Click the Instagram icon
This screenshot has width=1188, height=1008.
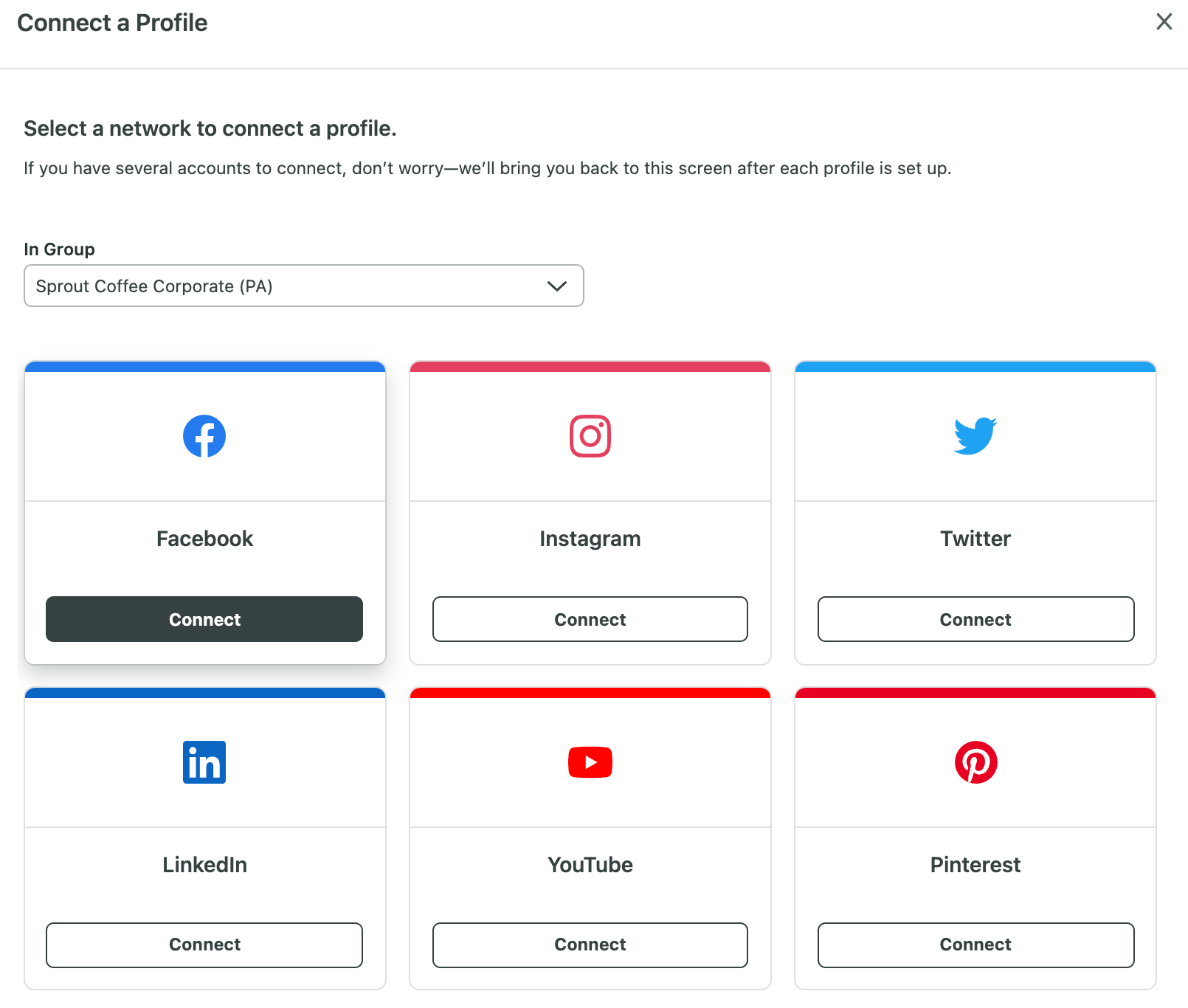[x=590, y=435]
